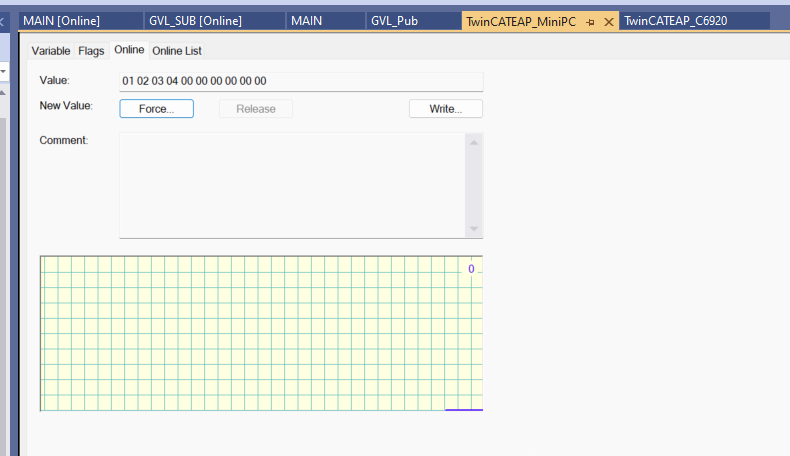This screenshot has height=456, width=790.
Task: Select the Online sub-tab
Action: click(129, 50)
